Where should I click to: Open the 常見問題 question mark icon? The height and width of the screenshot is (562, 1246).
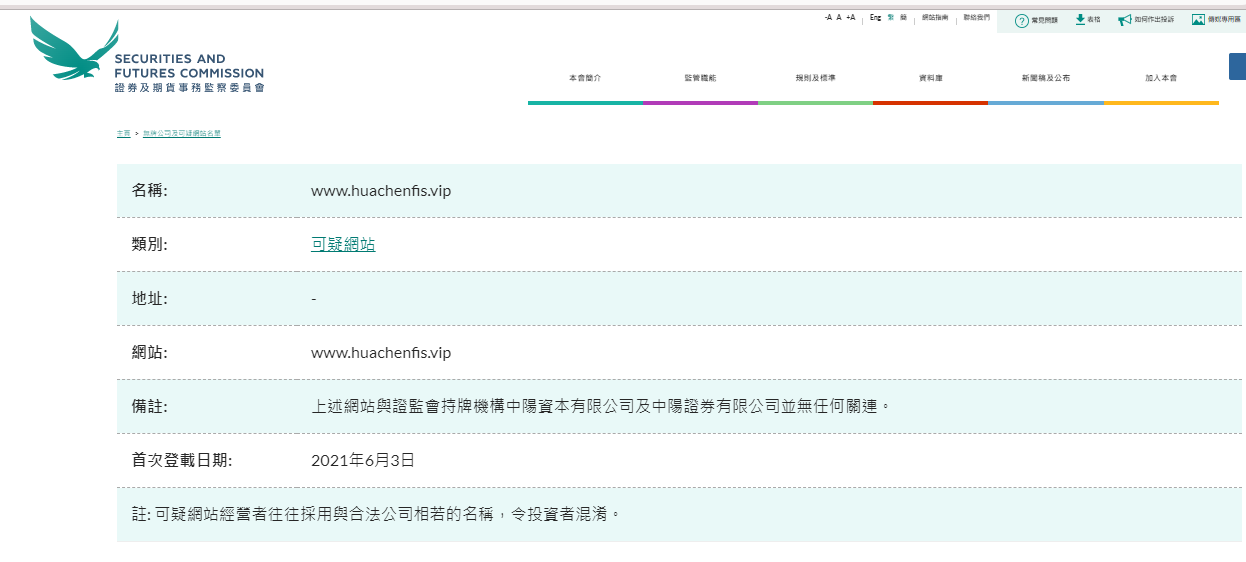tap(1021, 20)
